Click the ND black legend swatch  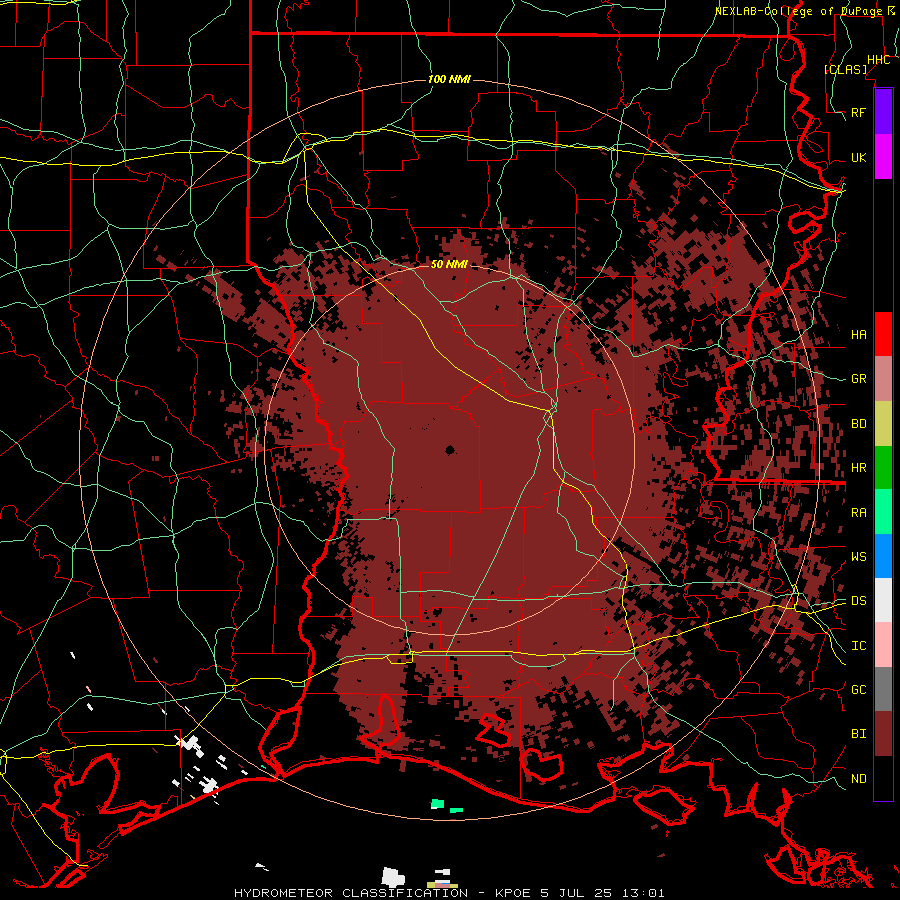pyautogui.click(x=883, y=778)
